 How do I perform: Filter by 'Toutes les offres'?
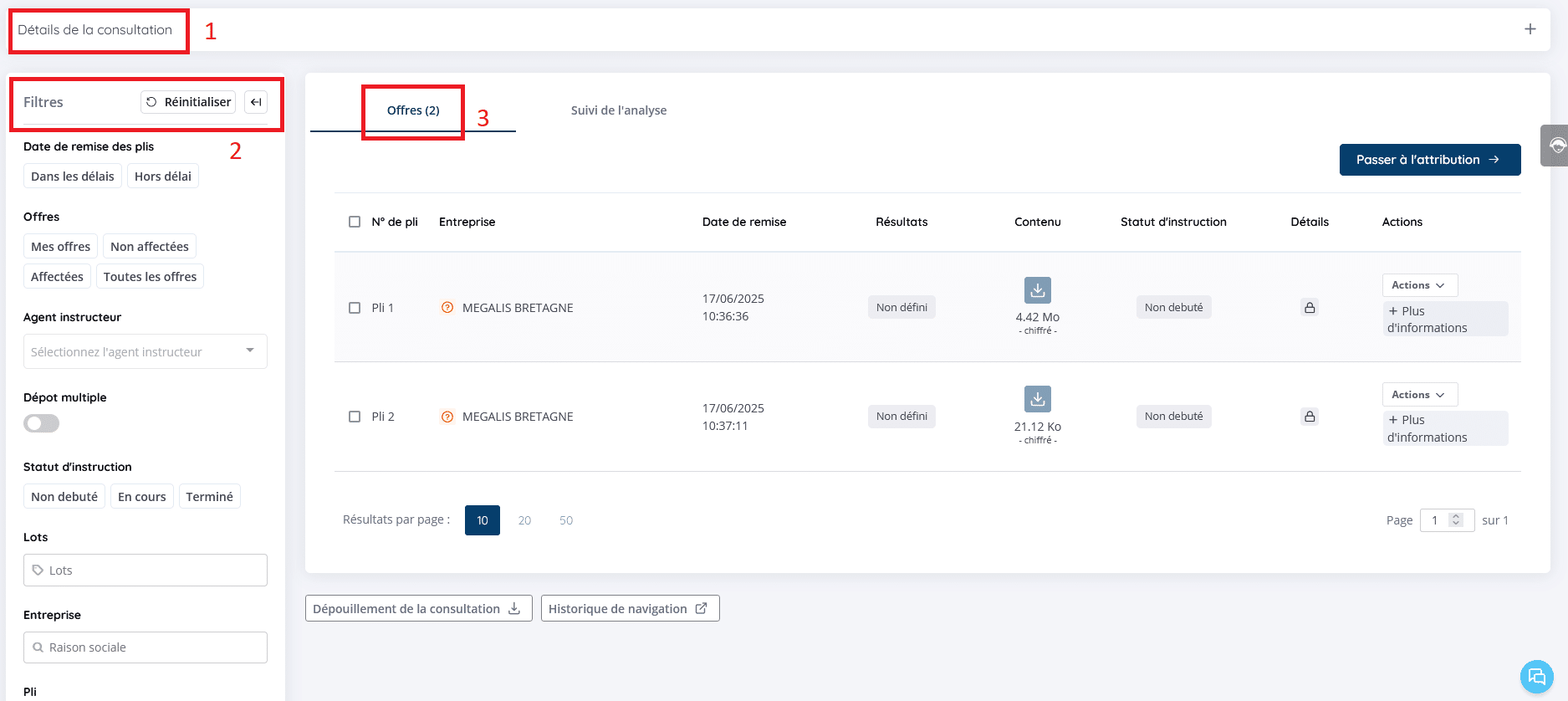pos(150,277)
